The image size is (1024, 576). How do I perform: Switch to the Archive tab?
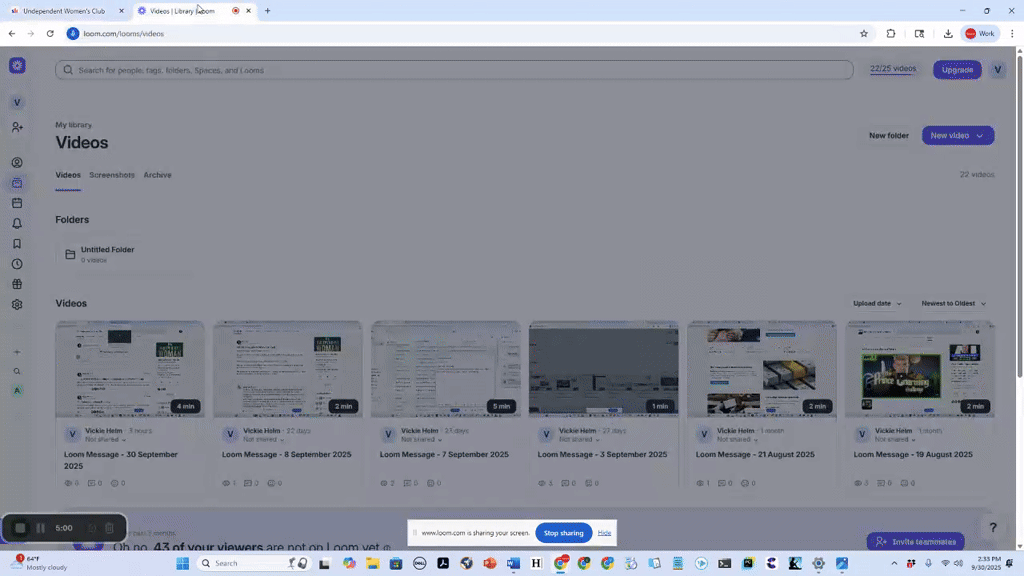click(157, 175)
